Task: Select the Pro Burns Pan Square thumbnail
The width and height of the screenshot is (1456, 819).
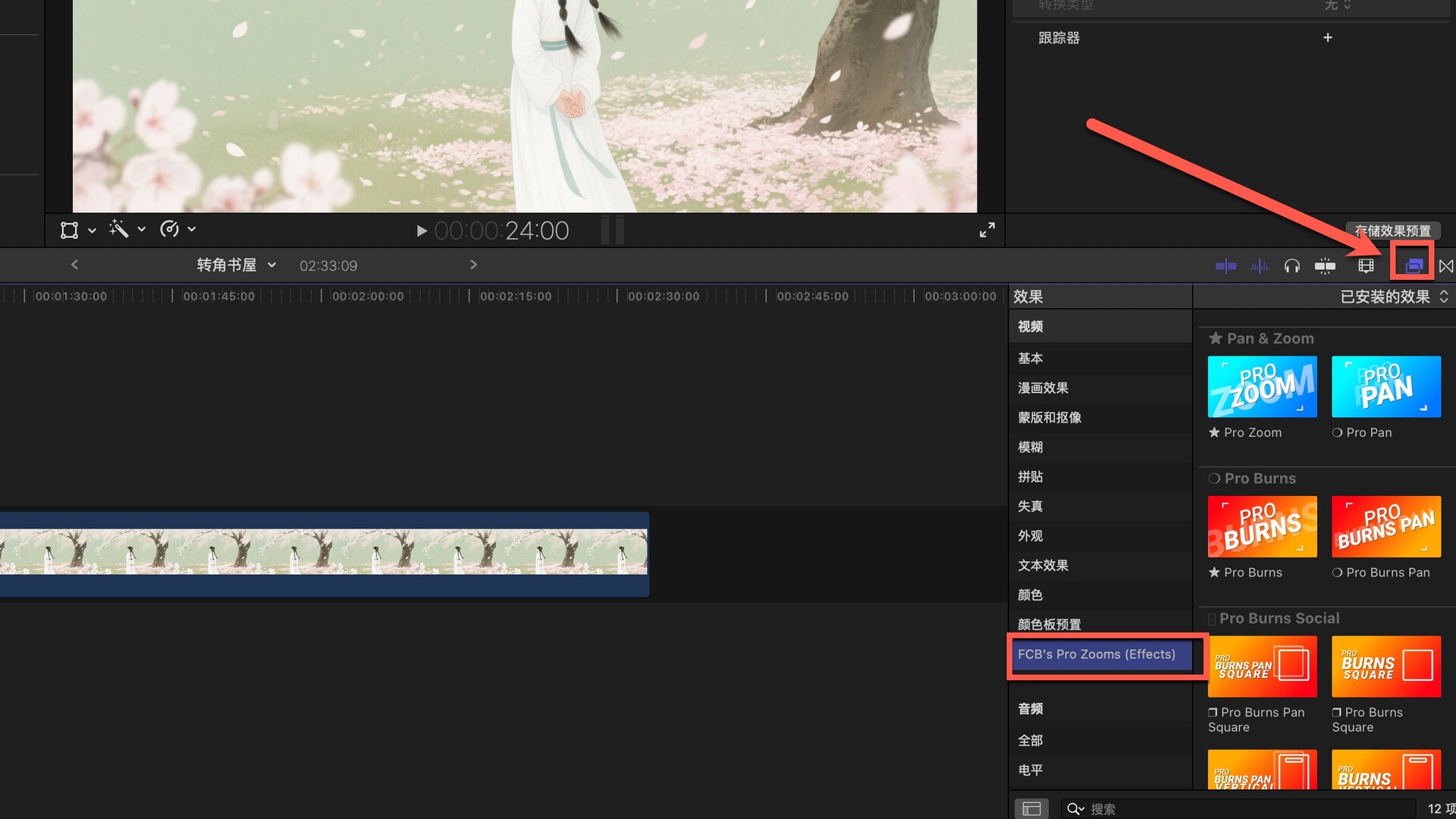Action: click(1262, 667)
